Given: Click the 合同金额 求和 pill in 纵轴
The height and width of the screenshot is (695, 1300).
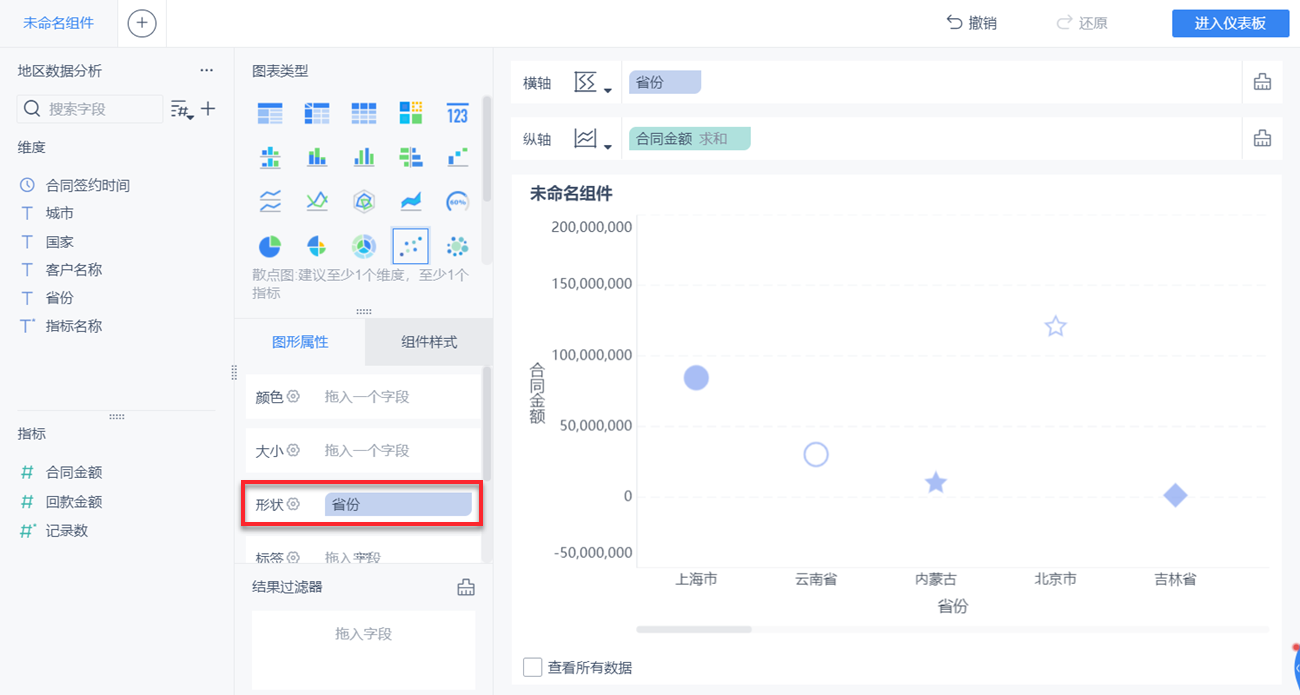Looking at the screenshot, I should click(x=689, y=139).
